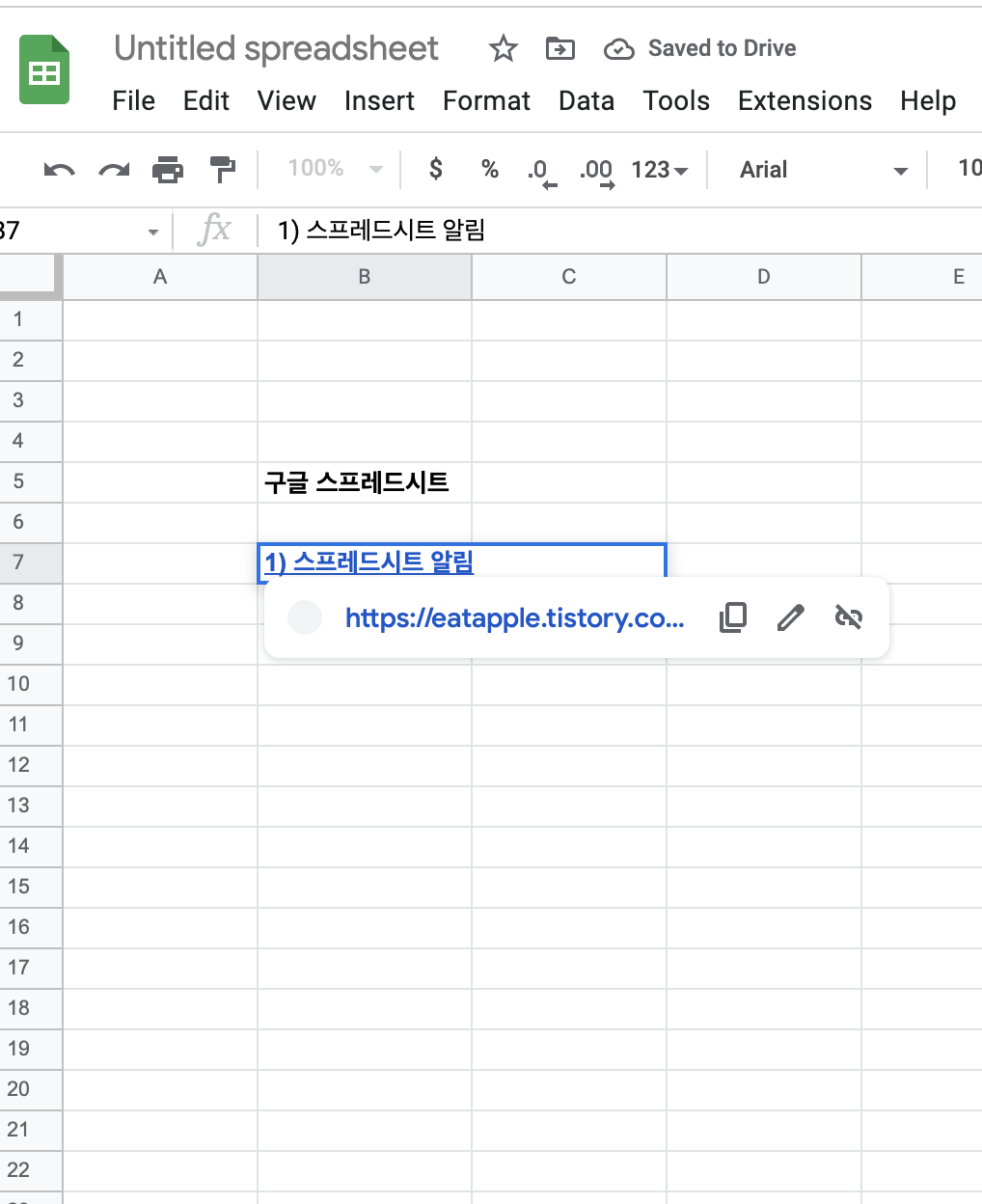Open the Format menu

[486, 101]
